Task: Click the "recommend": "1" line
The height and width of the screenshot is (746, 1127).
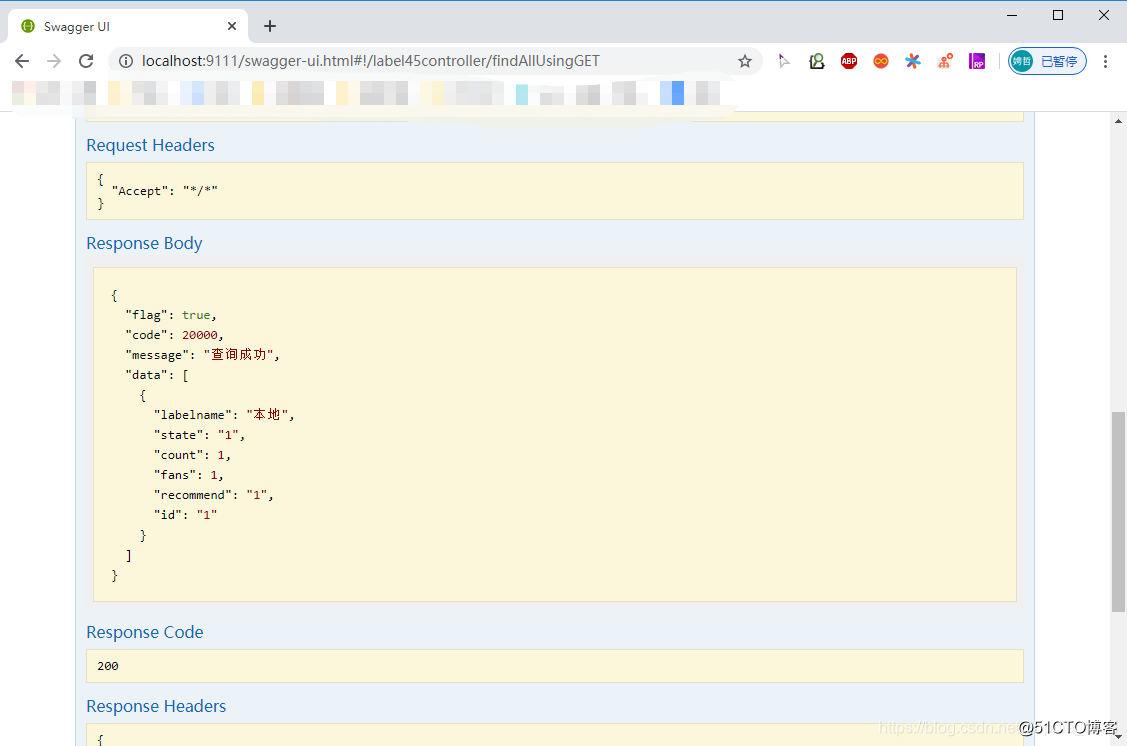Action: coord(213,495)
